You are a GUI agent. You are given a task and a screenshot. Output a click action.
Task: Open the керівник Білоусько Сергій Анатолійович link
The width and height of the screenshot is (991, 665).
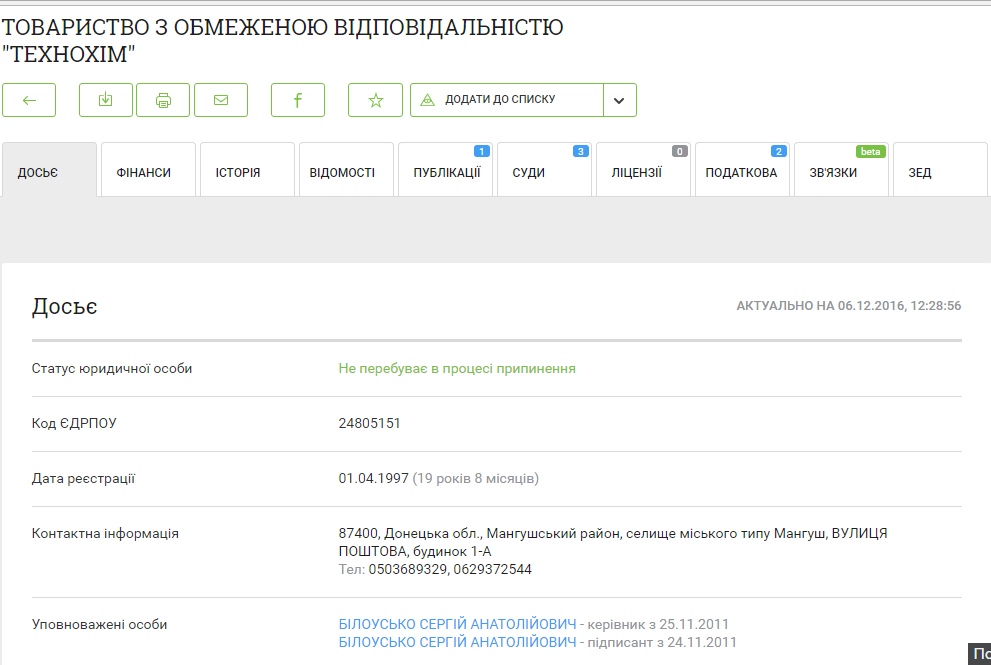[x=458, y=624]
